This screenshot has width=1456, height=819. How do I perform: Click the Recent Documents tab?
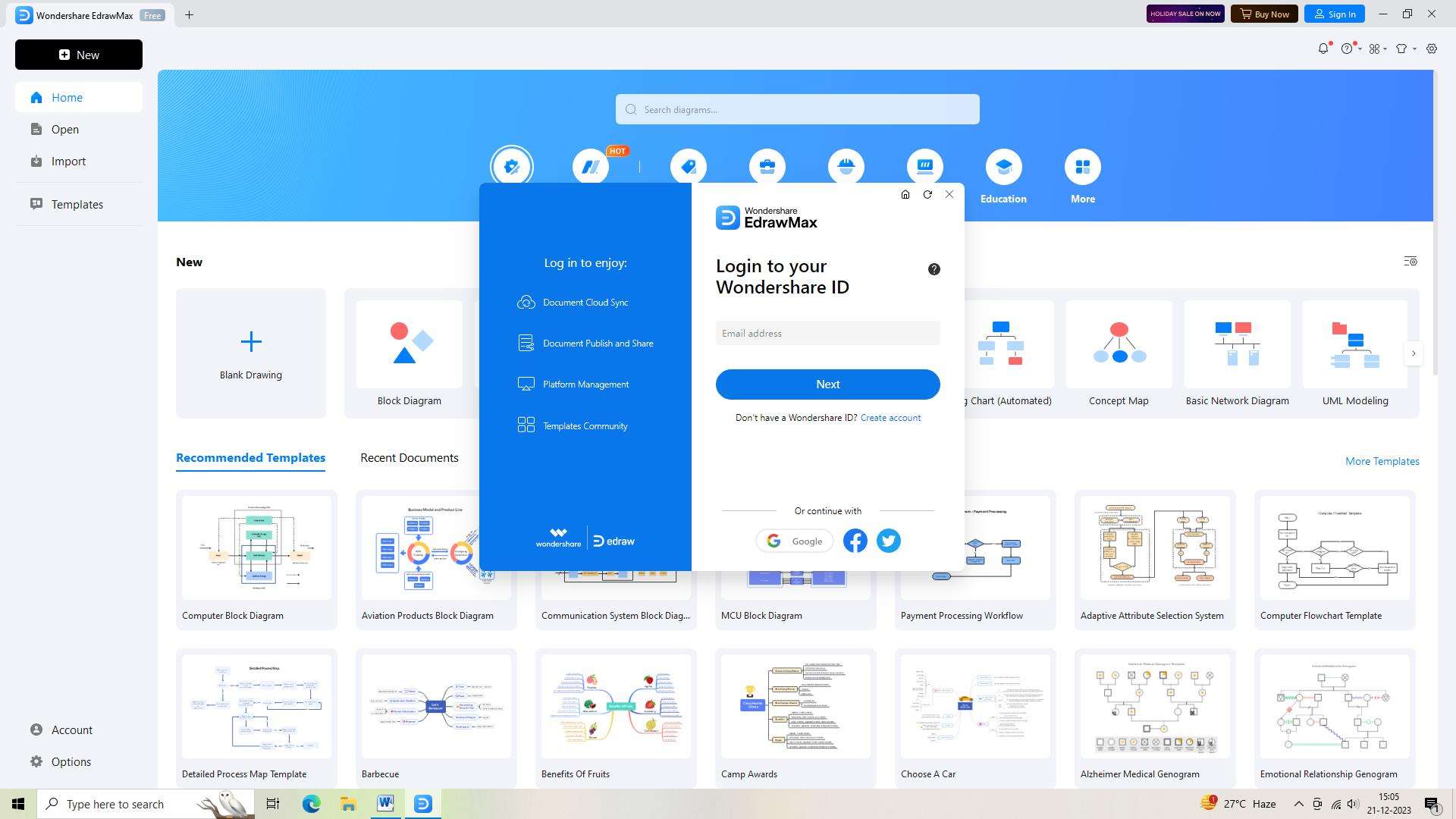[409, 457]
